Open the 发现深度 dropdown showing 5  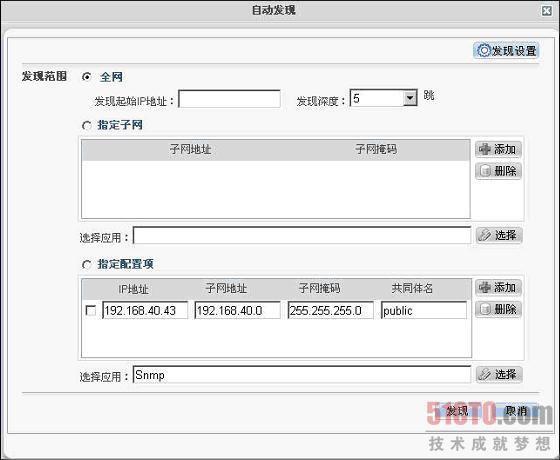(x=410, y=98)
